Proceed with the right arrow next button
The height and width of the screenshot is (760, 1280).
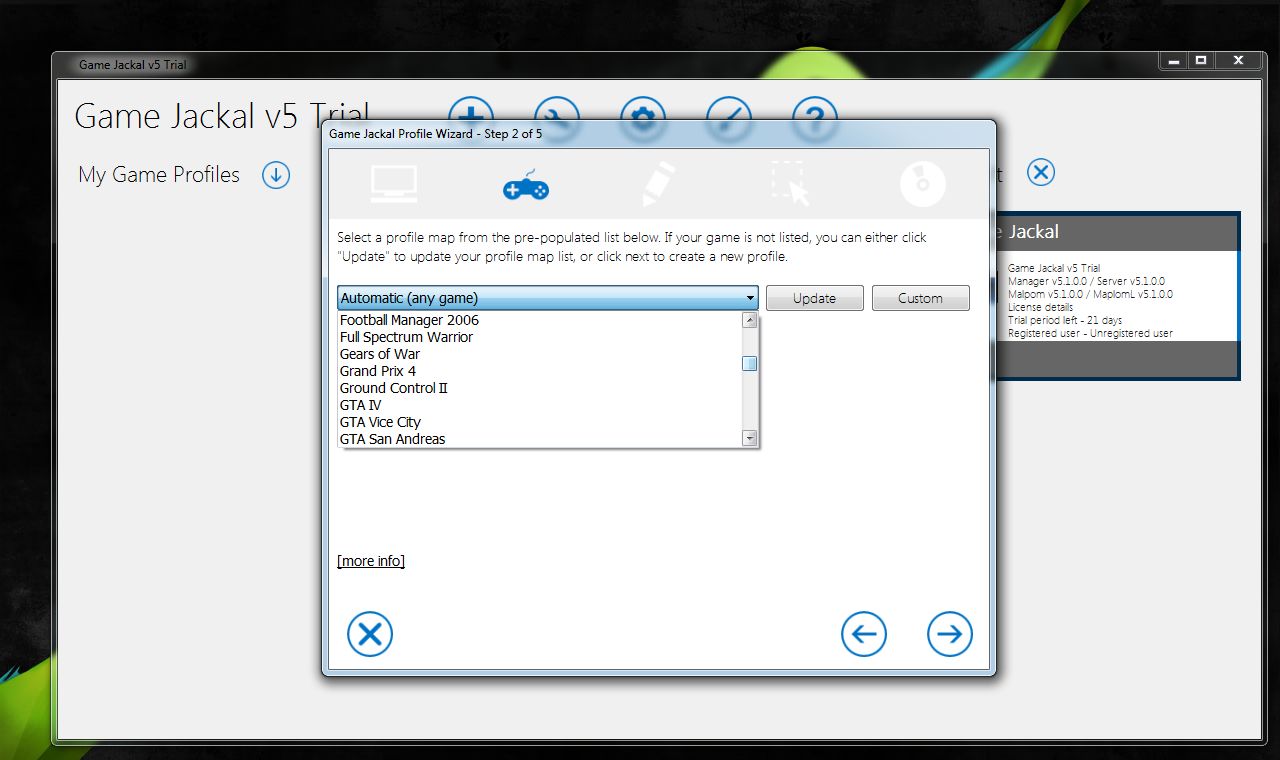click(950, 634)
